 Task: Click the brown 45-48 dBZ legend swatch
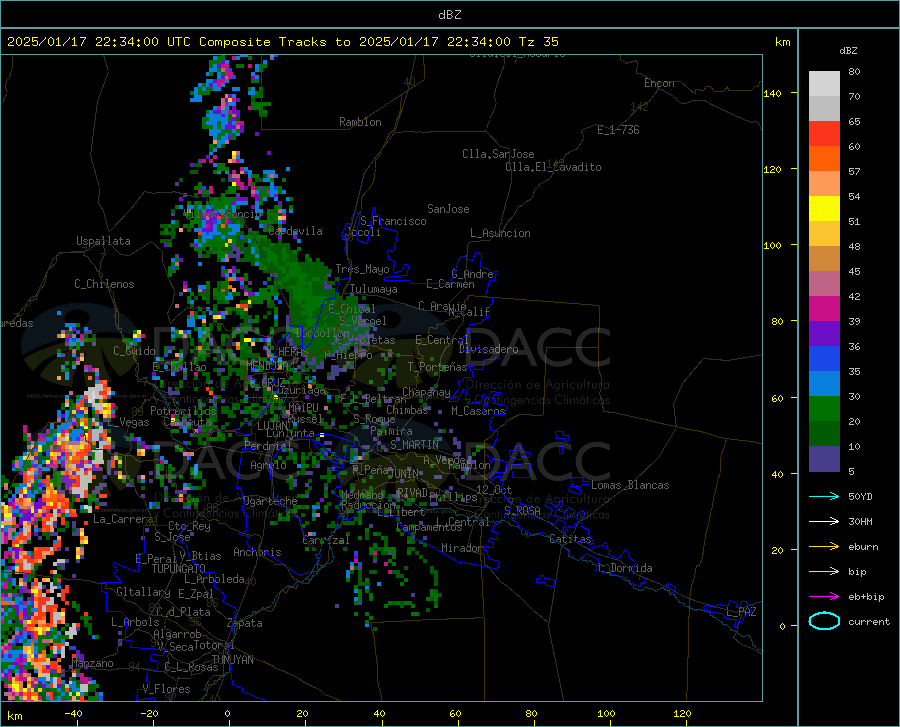[824, 259]
